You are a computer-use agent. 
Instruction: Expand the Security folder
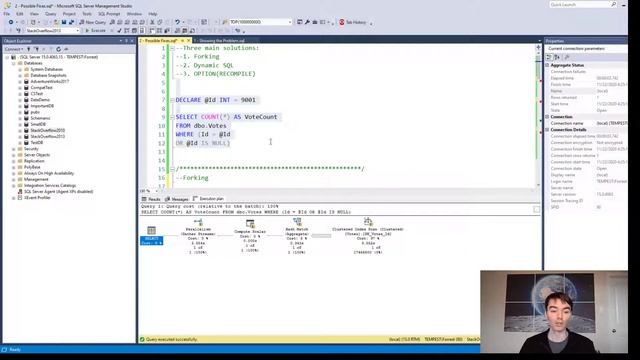(x=13, y=149)
